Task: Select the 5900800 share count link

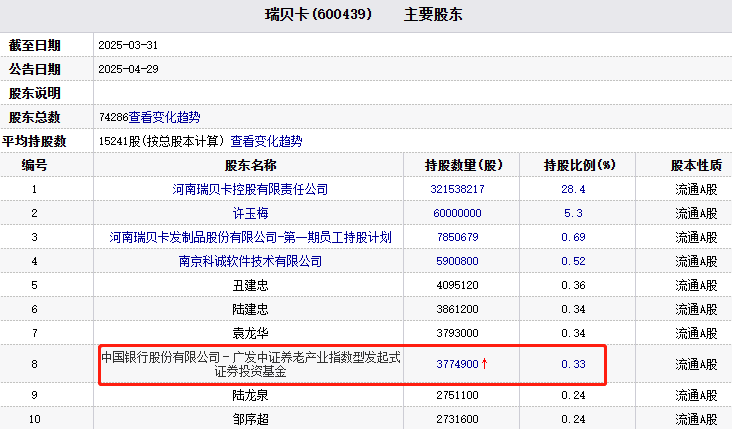Action: coord(457,261)
